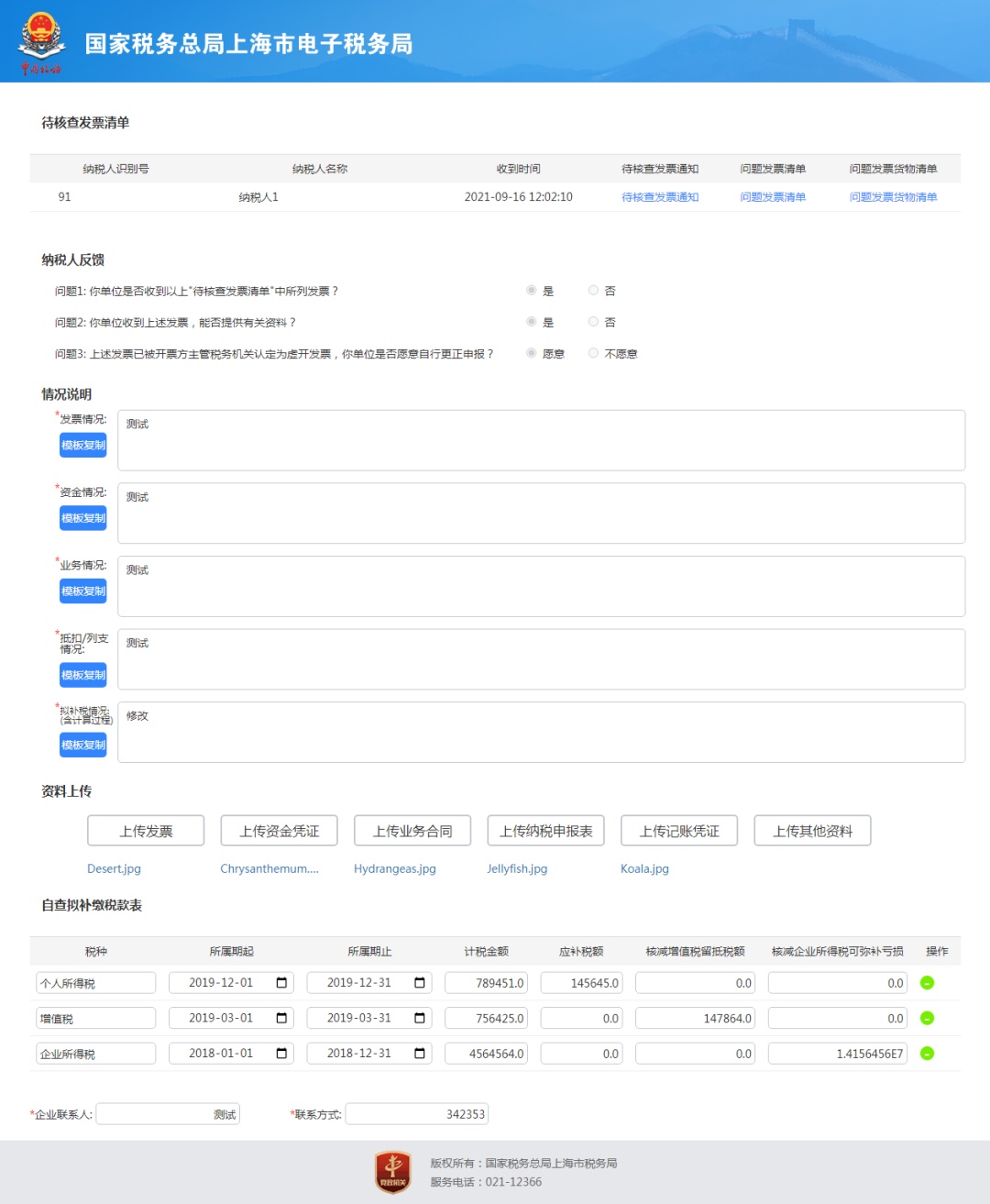Select 否 for question 1 about receiving invoices
The height and width of the screenshot is (1204, 990).
593,291
